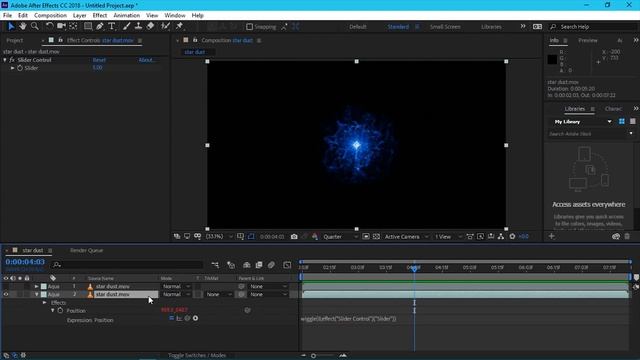Image resolution: width=640 pixels, height=360 pixels.
Task: Open the Composition menu
Action: tap(50, 16)
